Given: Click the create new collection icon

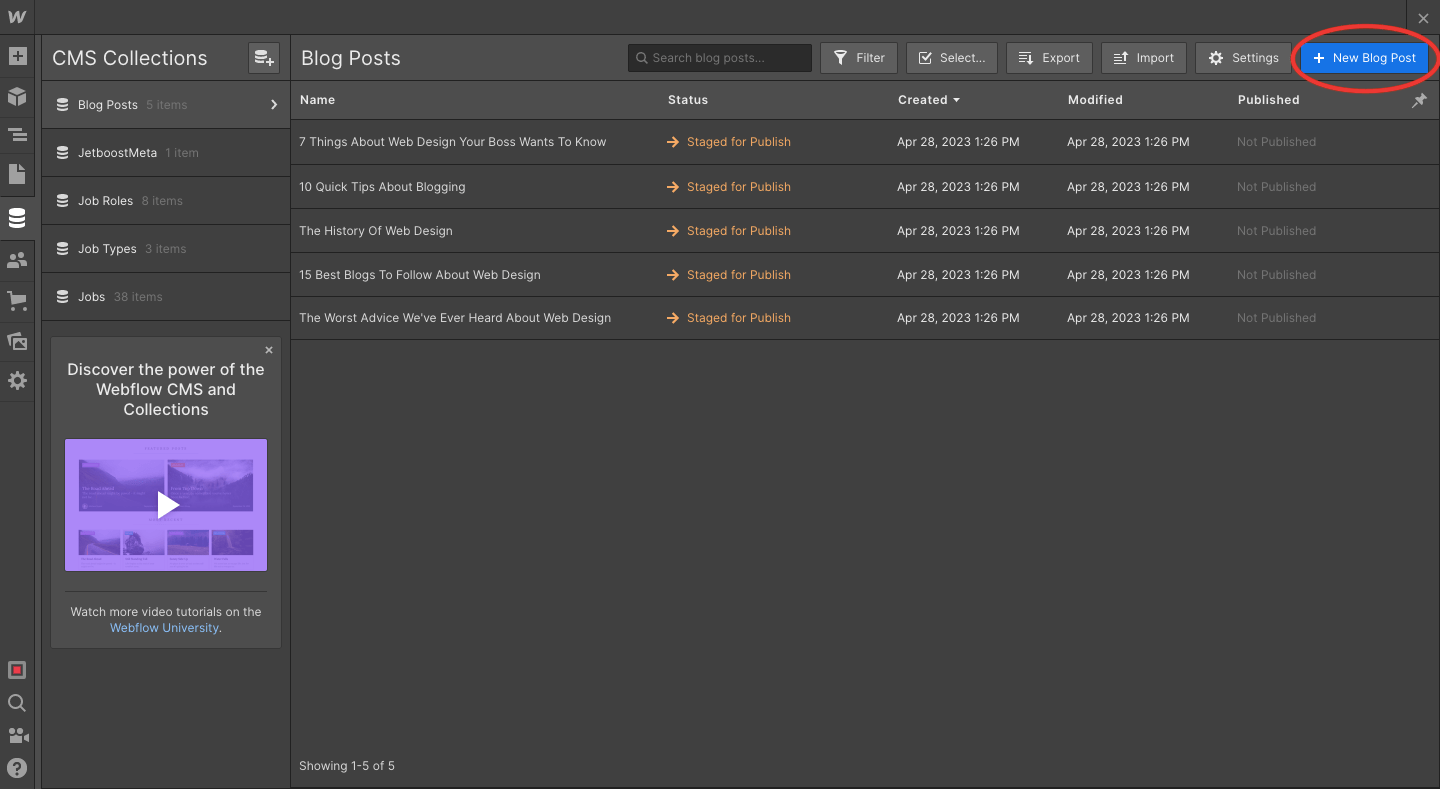Looking at the screenshot, I should click(264, 58).
